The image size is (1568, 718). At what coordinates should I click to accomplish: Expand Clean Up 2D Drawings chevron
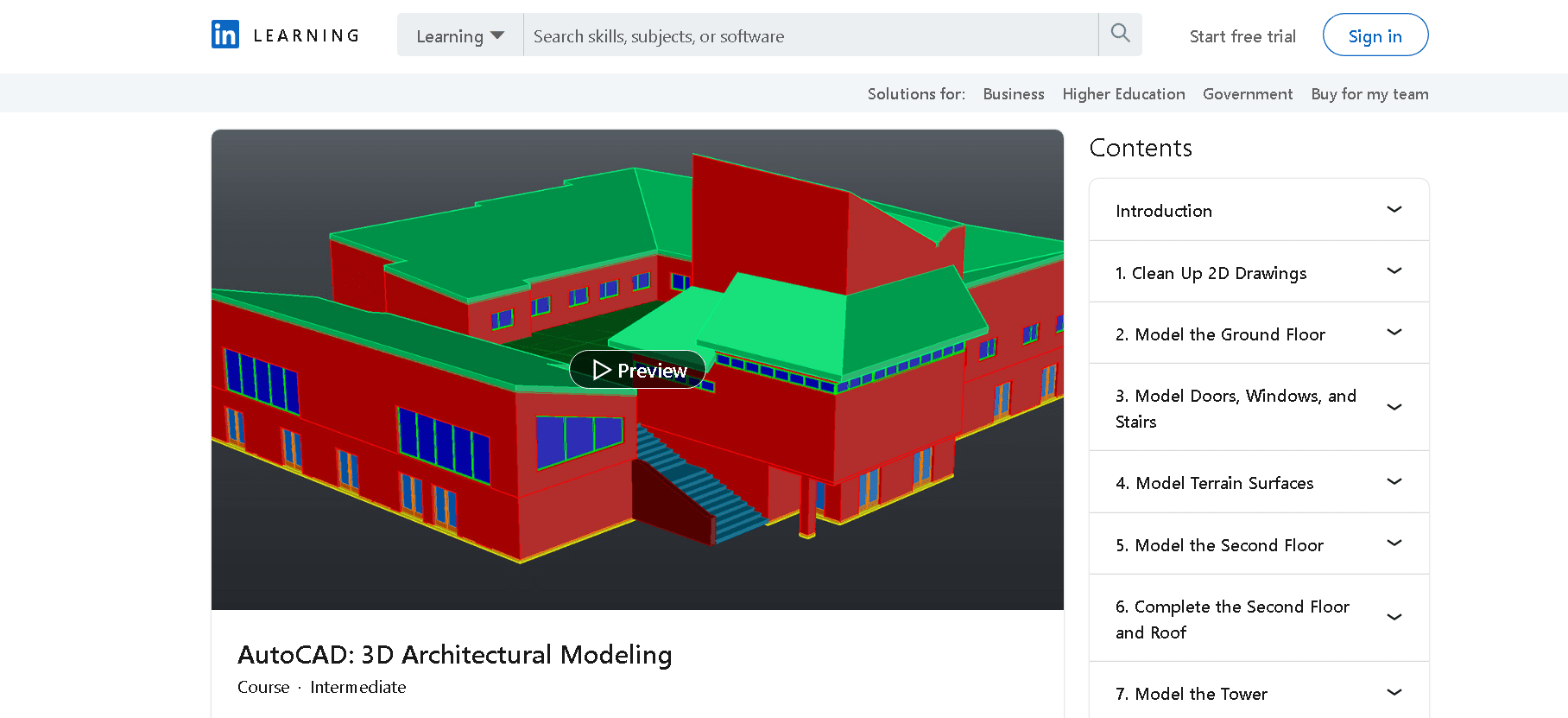[x=1394, y=271]
